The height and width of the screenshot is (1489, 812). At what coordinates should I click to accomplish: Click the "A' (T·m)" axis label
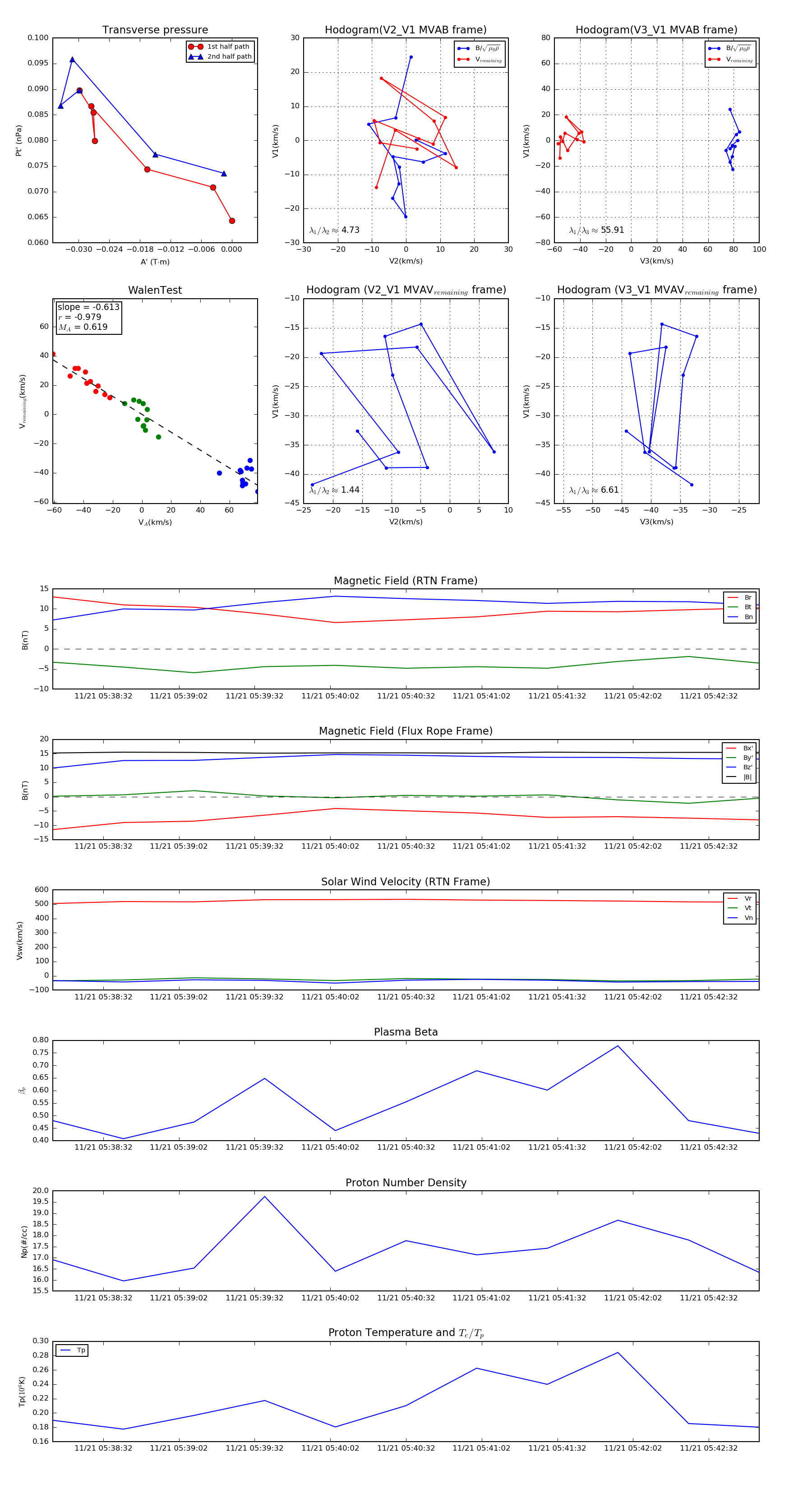click(155, 262)
